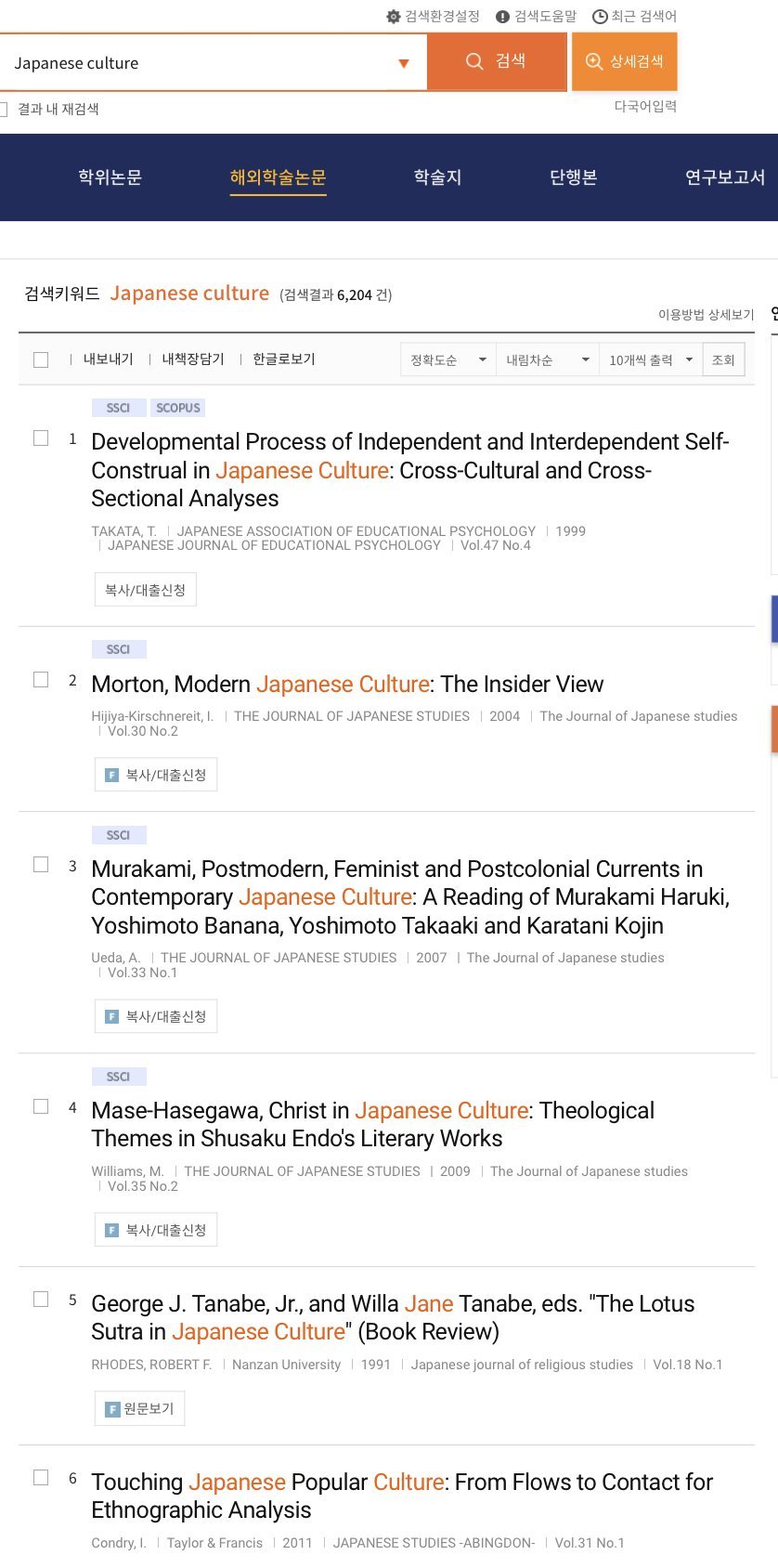Click file icon on 원문보기 button
778x1568 pixels.
tap(112, 1409)
